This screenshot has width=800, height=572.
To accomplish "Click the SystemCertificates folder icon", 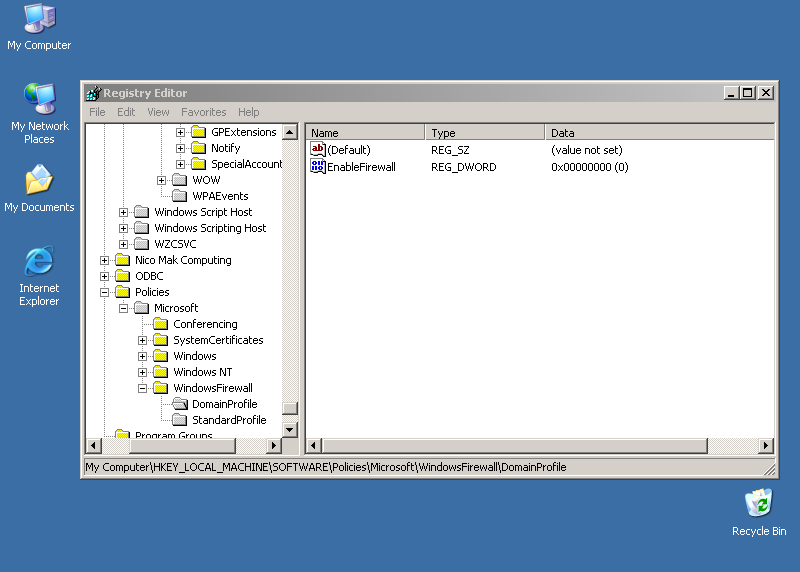I will (161, 340).
